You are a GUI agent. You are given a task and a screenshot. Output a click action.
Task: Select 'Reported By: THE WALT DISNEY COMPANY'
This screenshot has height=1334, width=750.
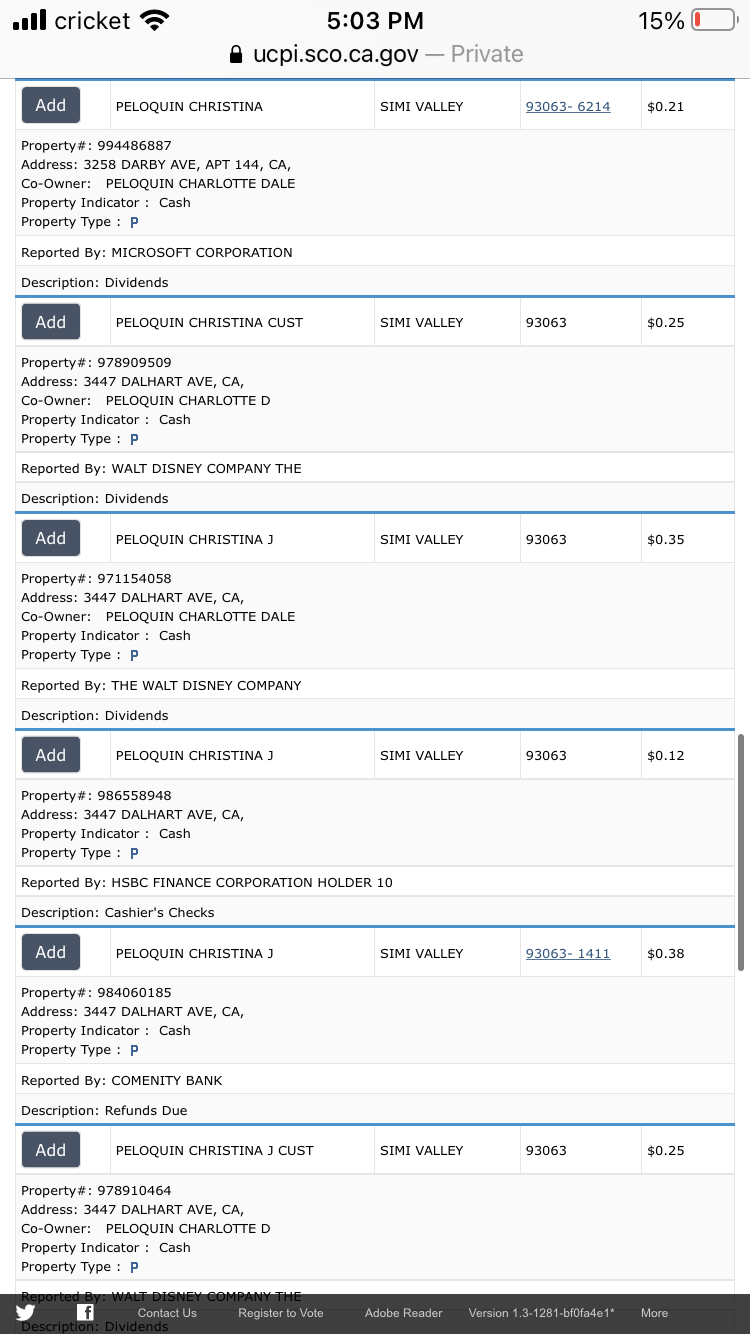pyautogui.click(x=161, y=685)
